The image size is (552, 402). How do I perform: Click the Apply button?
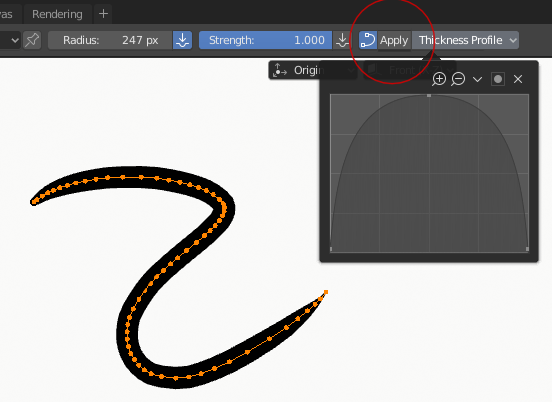394,40
